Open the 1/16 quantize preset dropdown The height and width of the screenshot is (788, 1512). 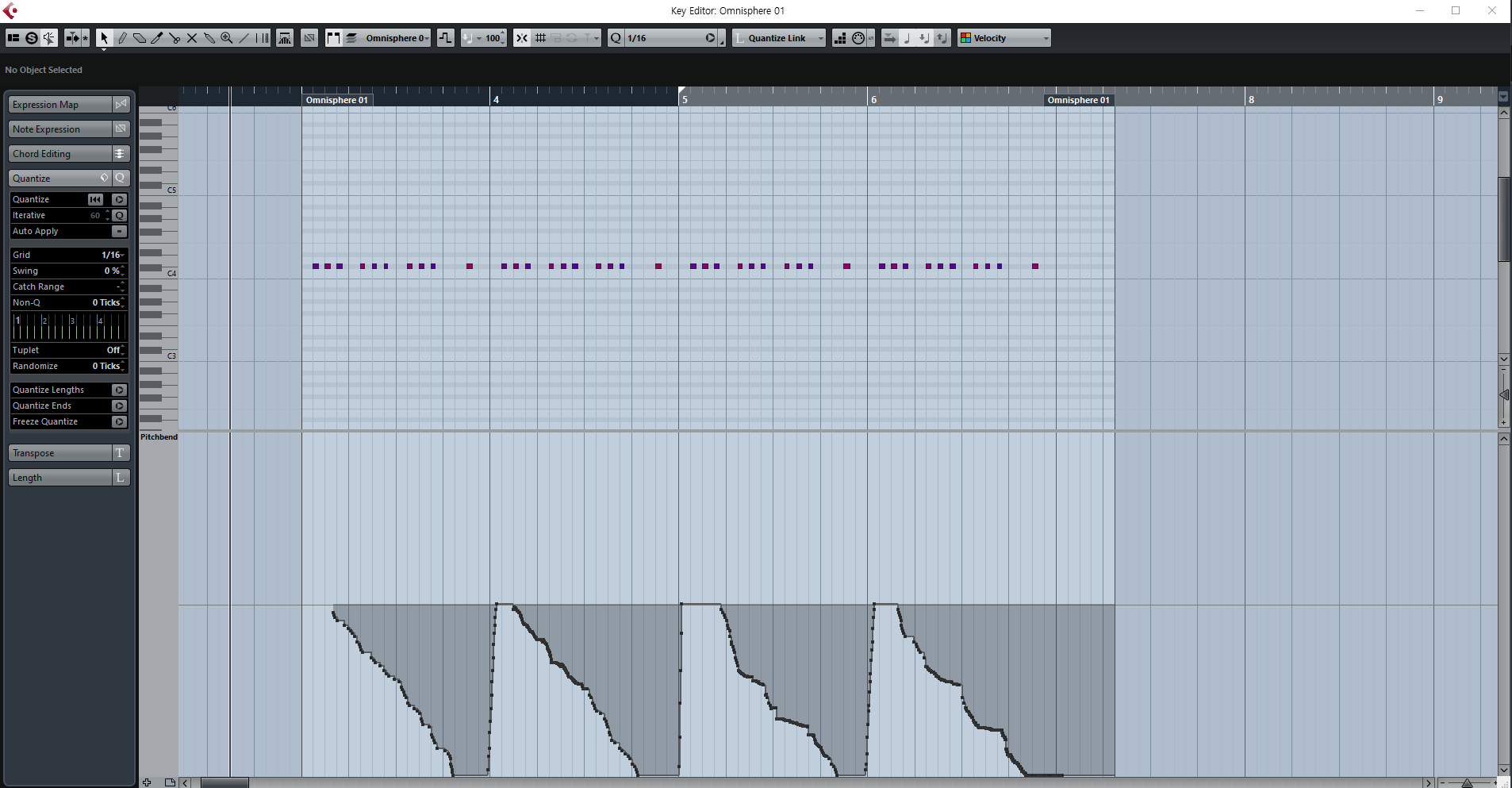[665, 38]
